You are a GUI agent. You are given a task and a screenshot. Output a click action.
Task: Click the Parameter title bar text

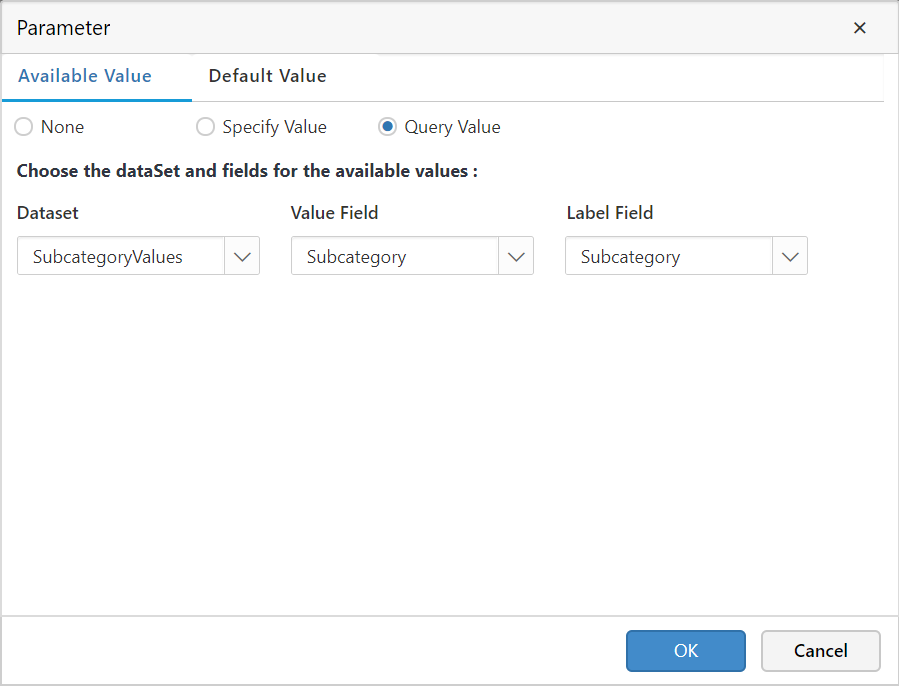click(64, 28)
